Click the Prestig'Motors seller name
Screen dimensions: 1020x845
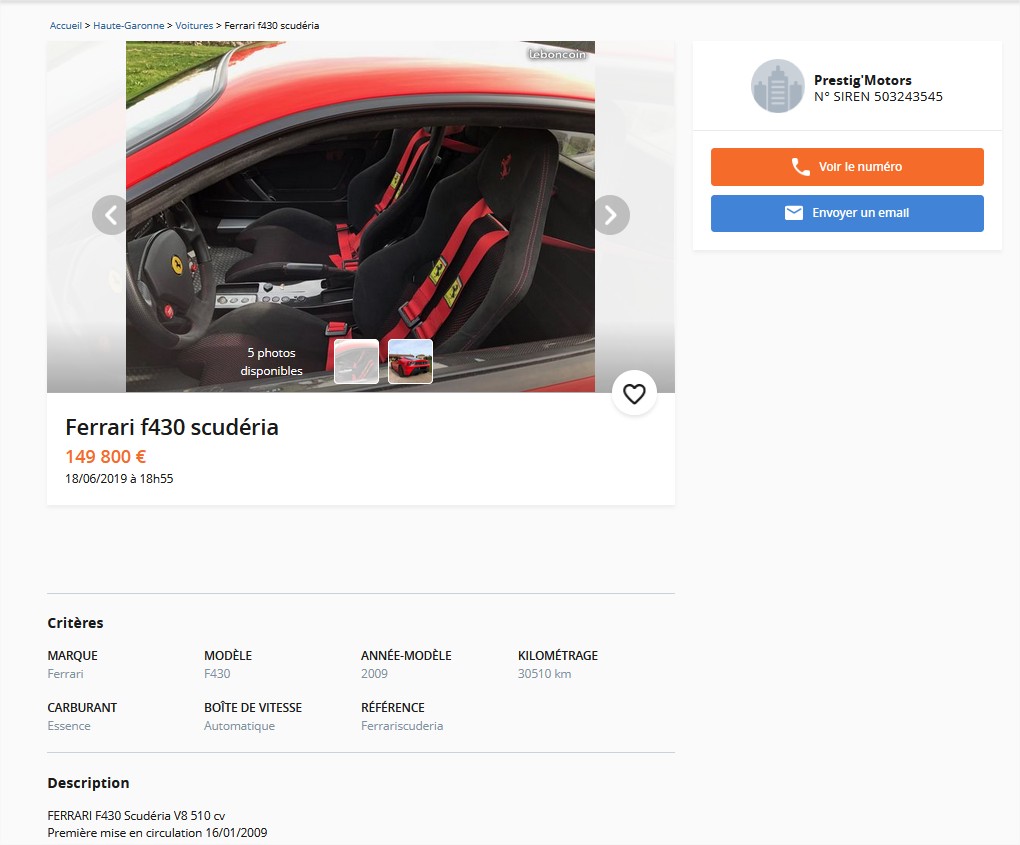point(863,80)
